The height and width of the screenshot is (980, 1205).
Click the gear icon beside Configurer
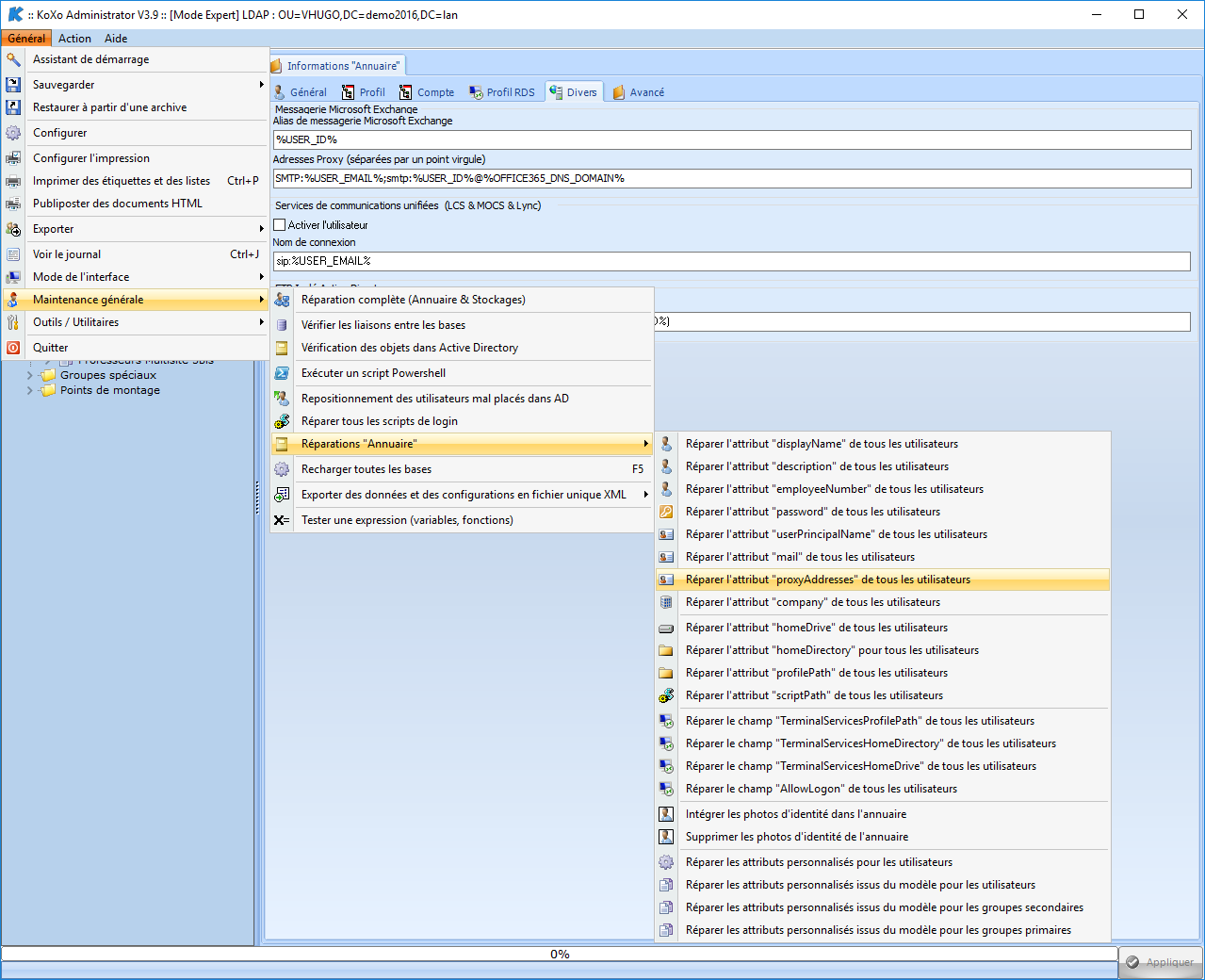13,133
